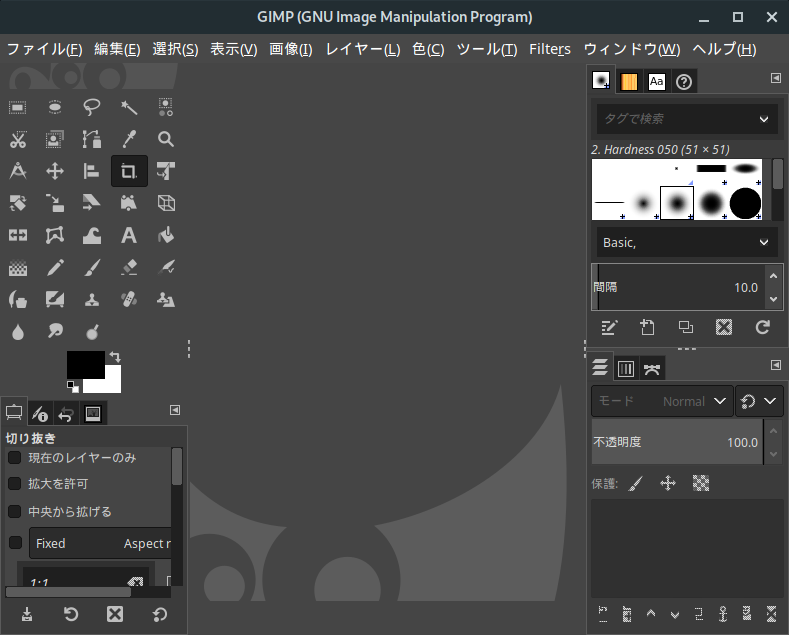Click the edit brush button
This screenshot has height=635, width=789.
point(609,328)
